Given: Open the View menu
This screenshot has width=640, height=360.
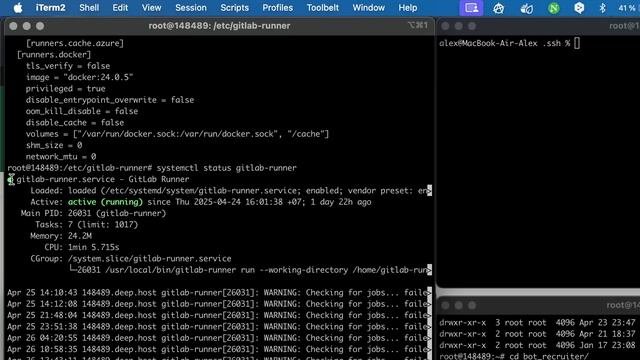Looking at the screenshot, I should (x=151, y=8).
